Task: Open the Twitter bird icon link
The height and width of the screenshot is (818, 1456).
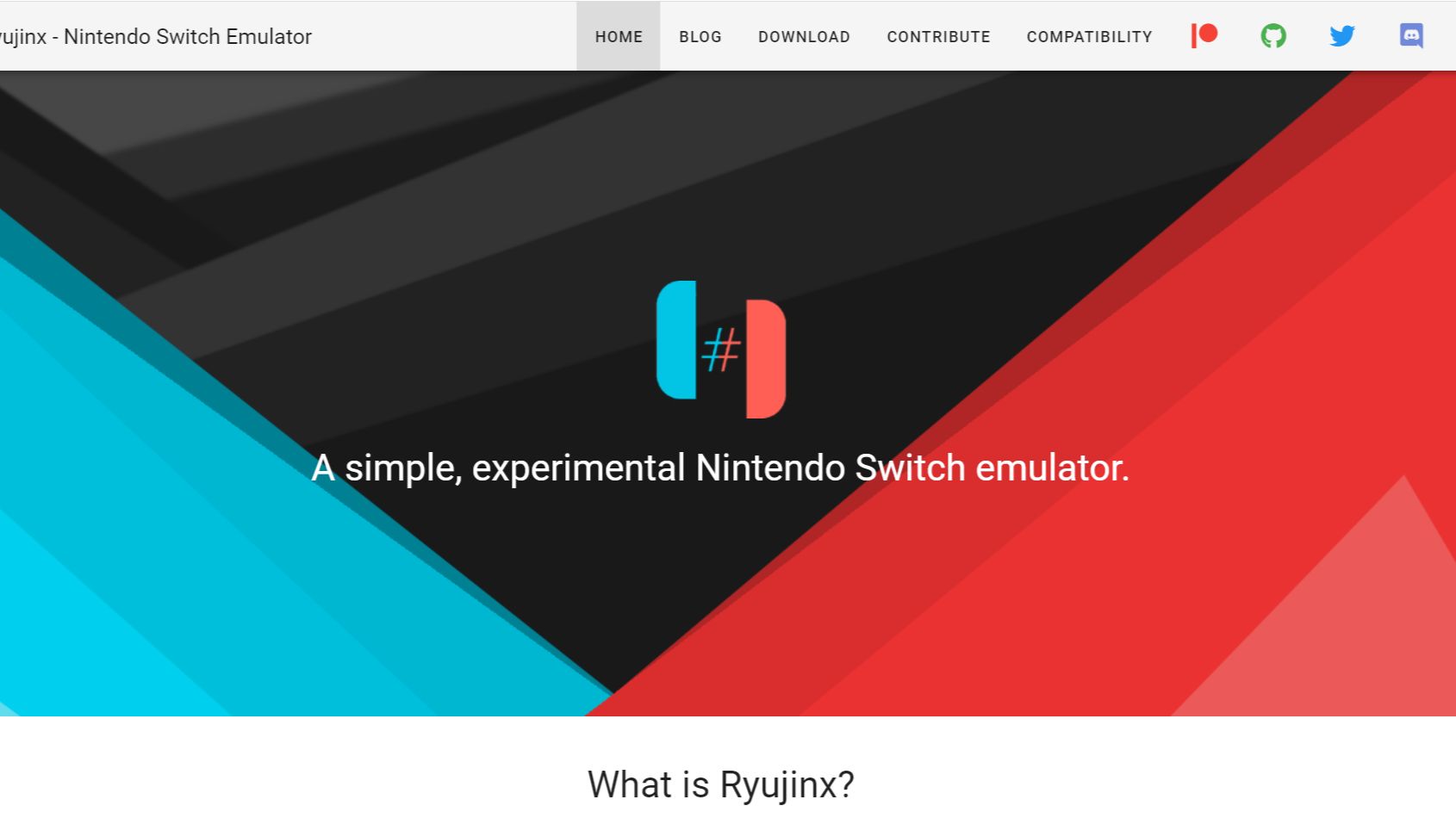Action: click(x=1342, y=36)
